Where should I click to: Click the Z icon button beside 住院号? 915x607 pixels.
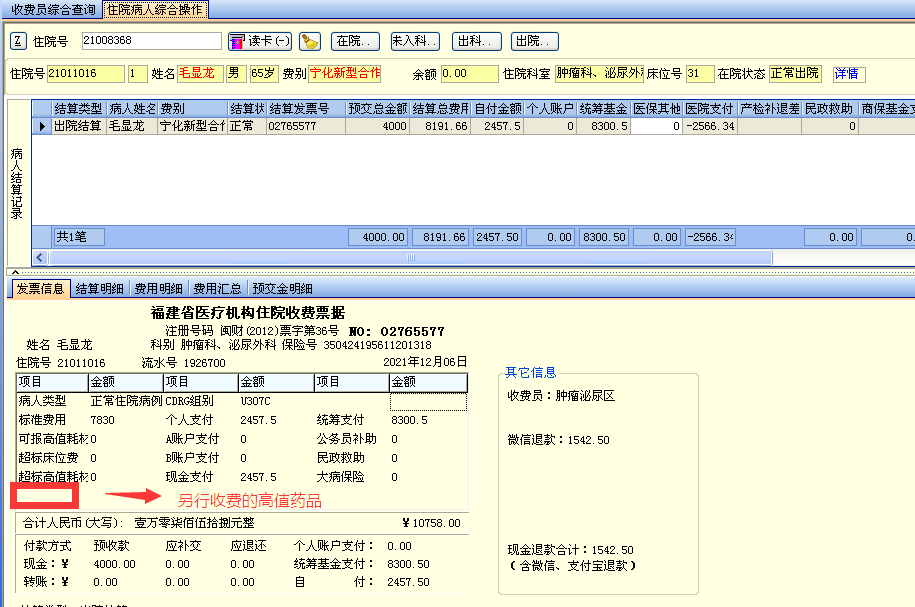click(18, 41)
